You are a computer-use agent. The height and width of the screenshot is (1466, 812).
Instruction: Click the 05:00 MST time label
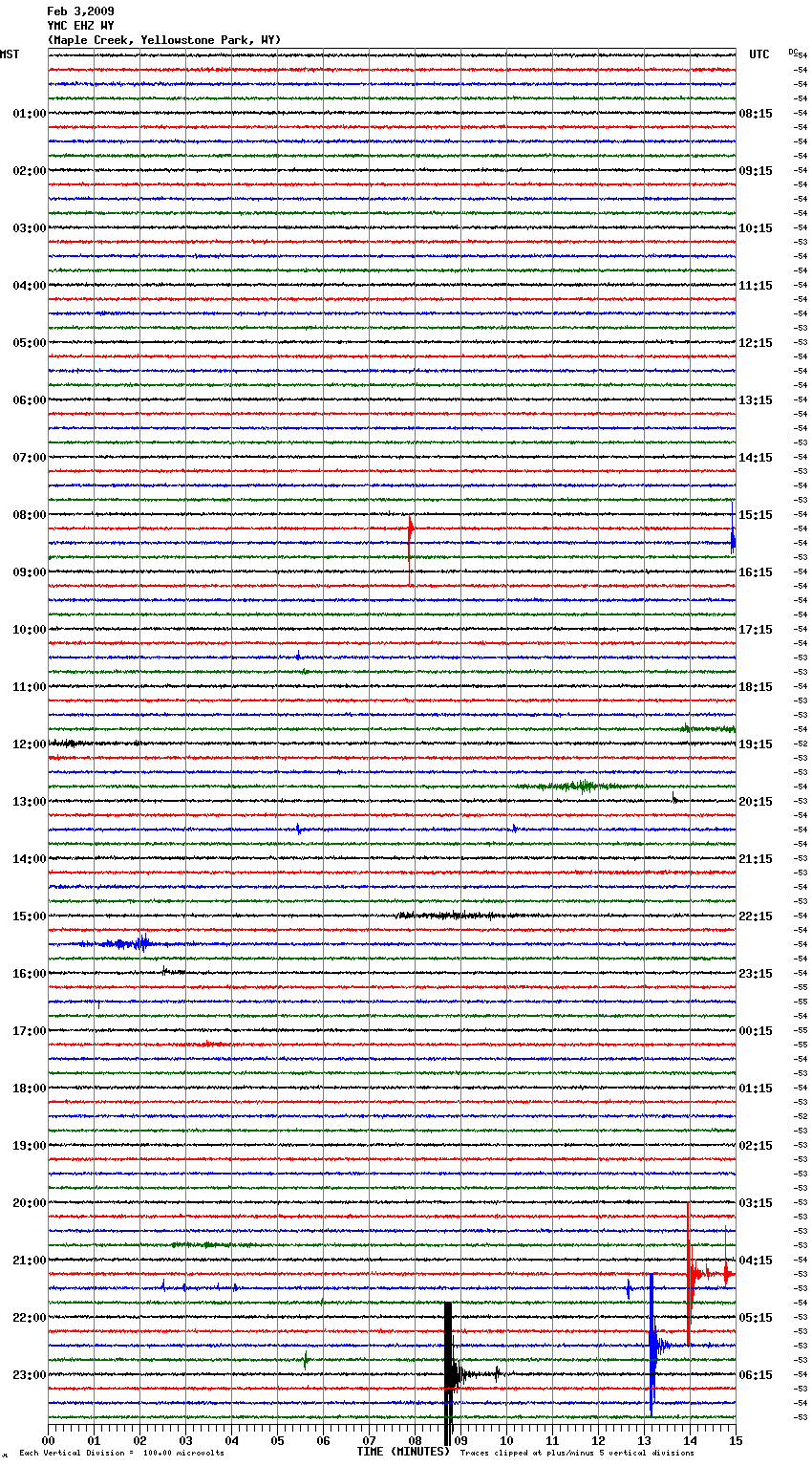tap(30, 343)
